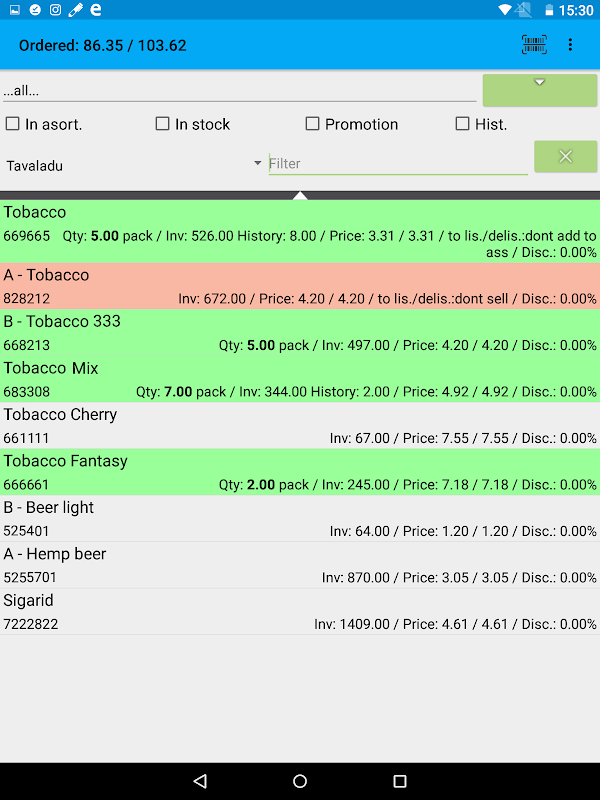Tap the white collapse triangle above the list
Screen dimensions: 600x800
pos(300,195)
